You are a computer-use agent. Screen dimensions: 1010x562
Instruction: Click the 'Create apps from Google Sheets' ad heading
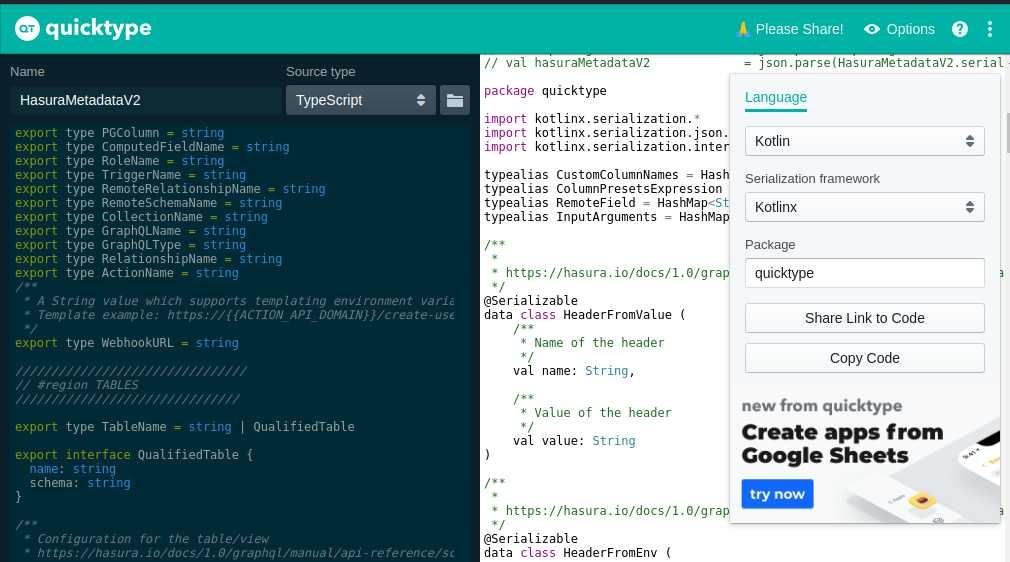(x=842, y=443)
